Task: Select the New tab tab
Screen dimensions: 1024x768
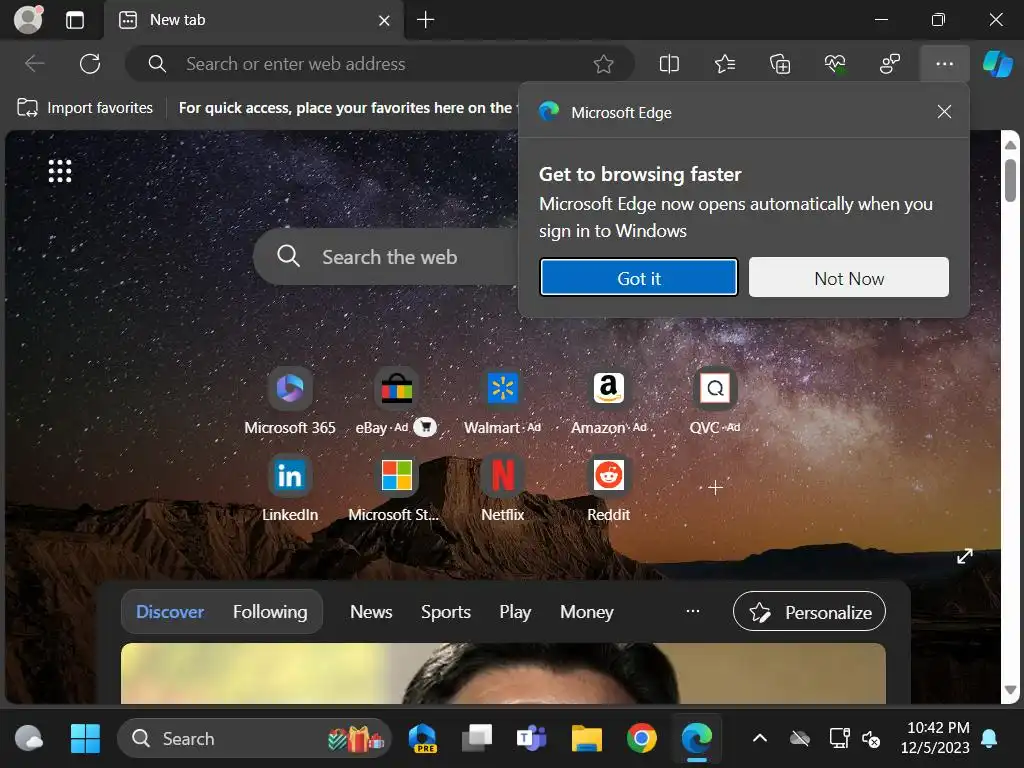Action: 253,20
